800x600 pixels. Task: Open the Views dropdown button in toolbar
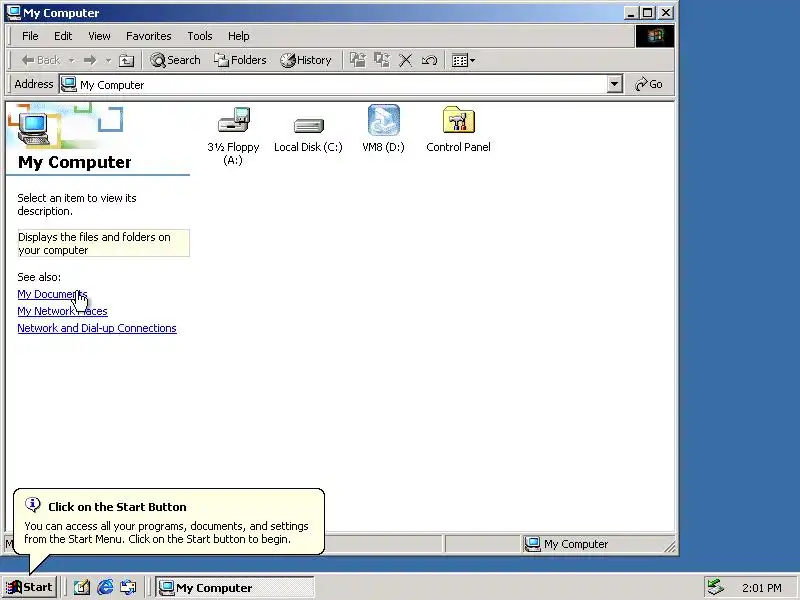point(463,61)
